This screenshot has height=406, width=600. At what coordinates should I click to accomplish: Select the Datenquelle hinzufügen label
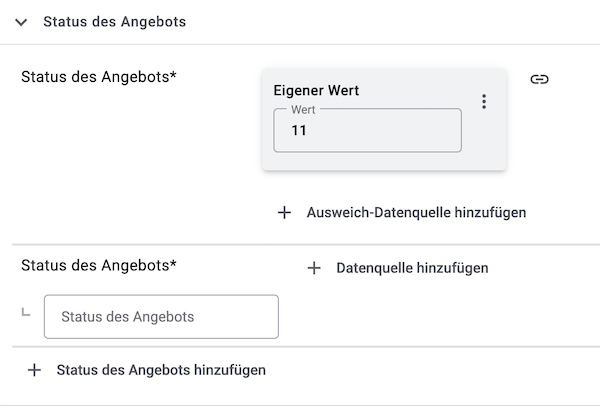(412, 268)
